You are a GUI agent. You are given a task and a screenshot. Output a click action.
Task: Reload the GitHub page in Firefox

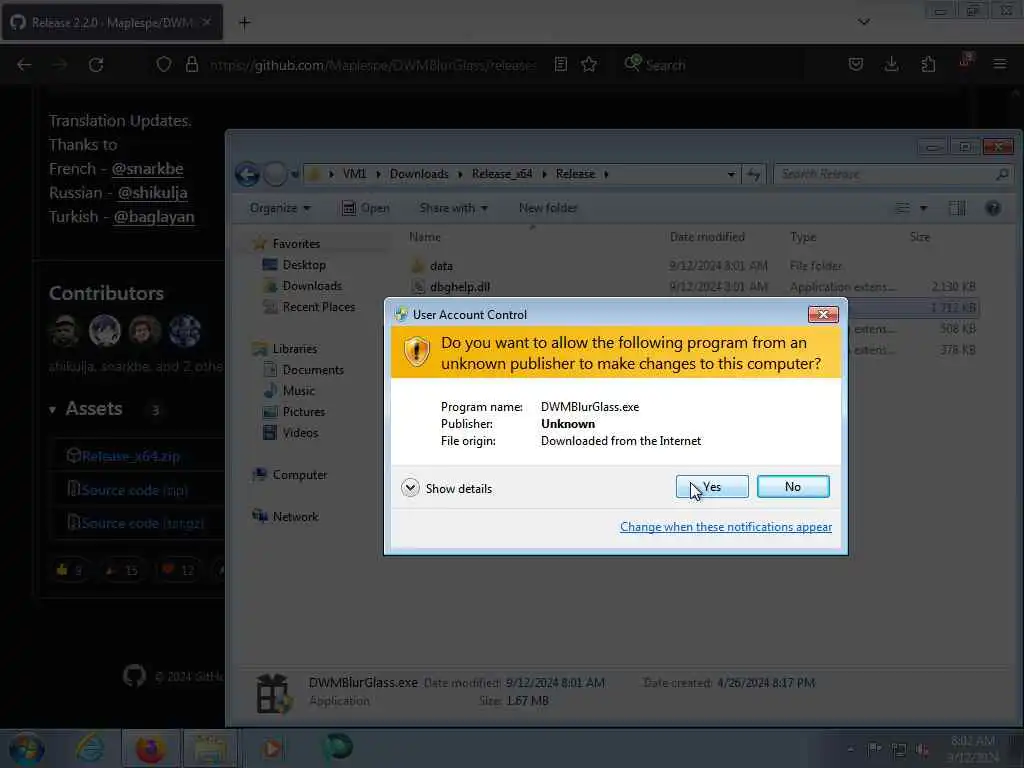coord(96,65)
